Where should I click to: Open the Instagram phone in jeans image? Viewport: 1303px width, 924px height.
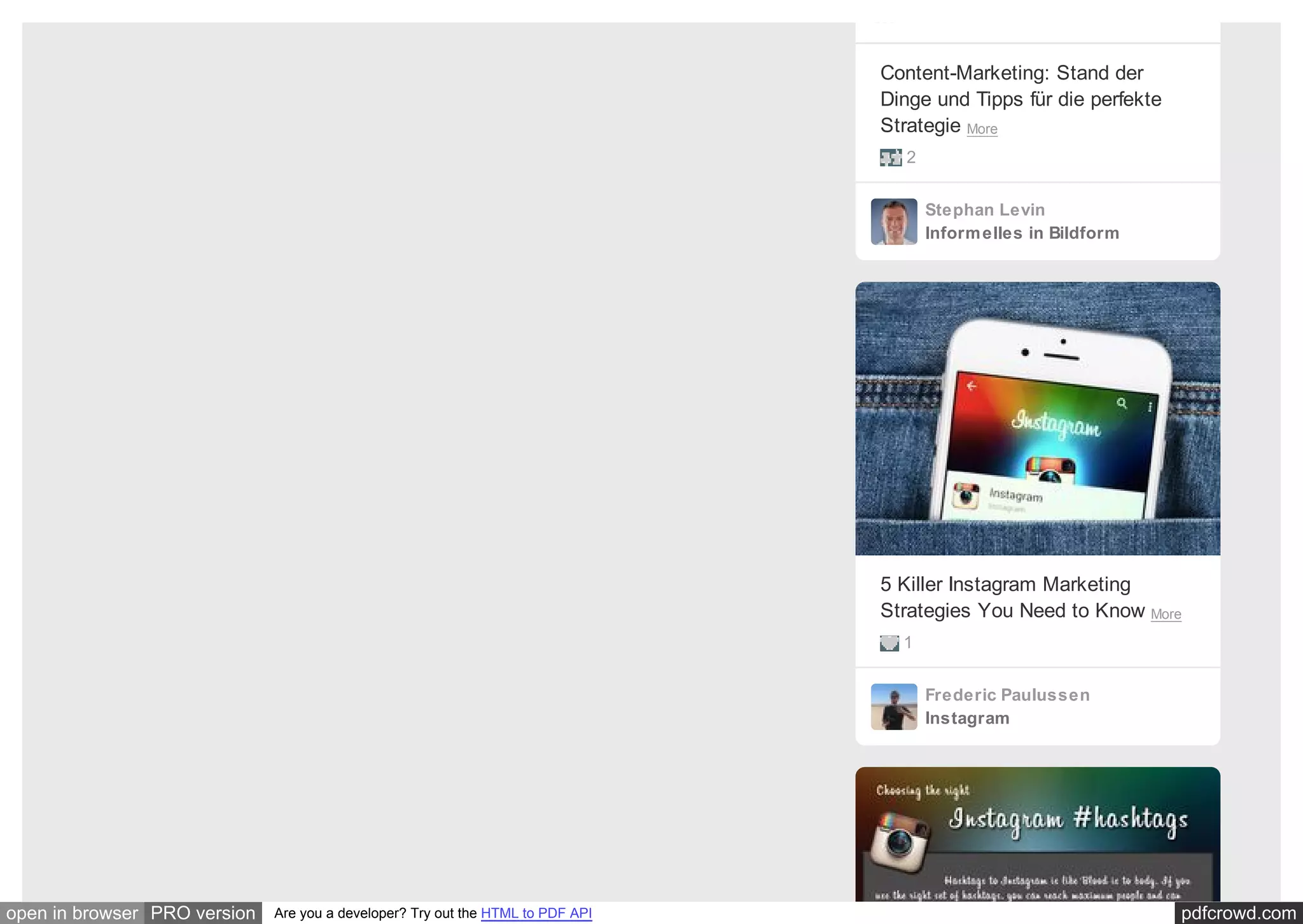click(1037, 418)
